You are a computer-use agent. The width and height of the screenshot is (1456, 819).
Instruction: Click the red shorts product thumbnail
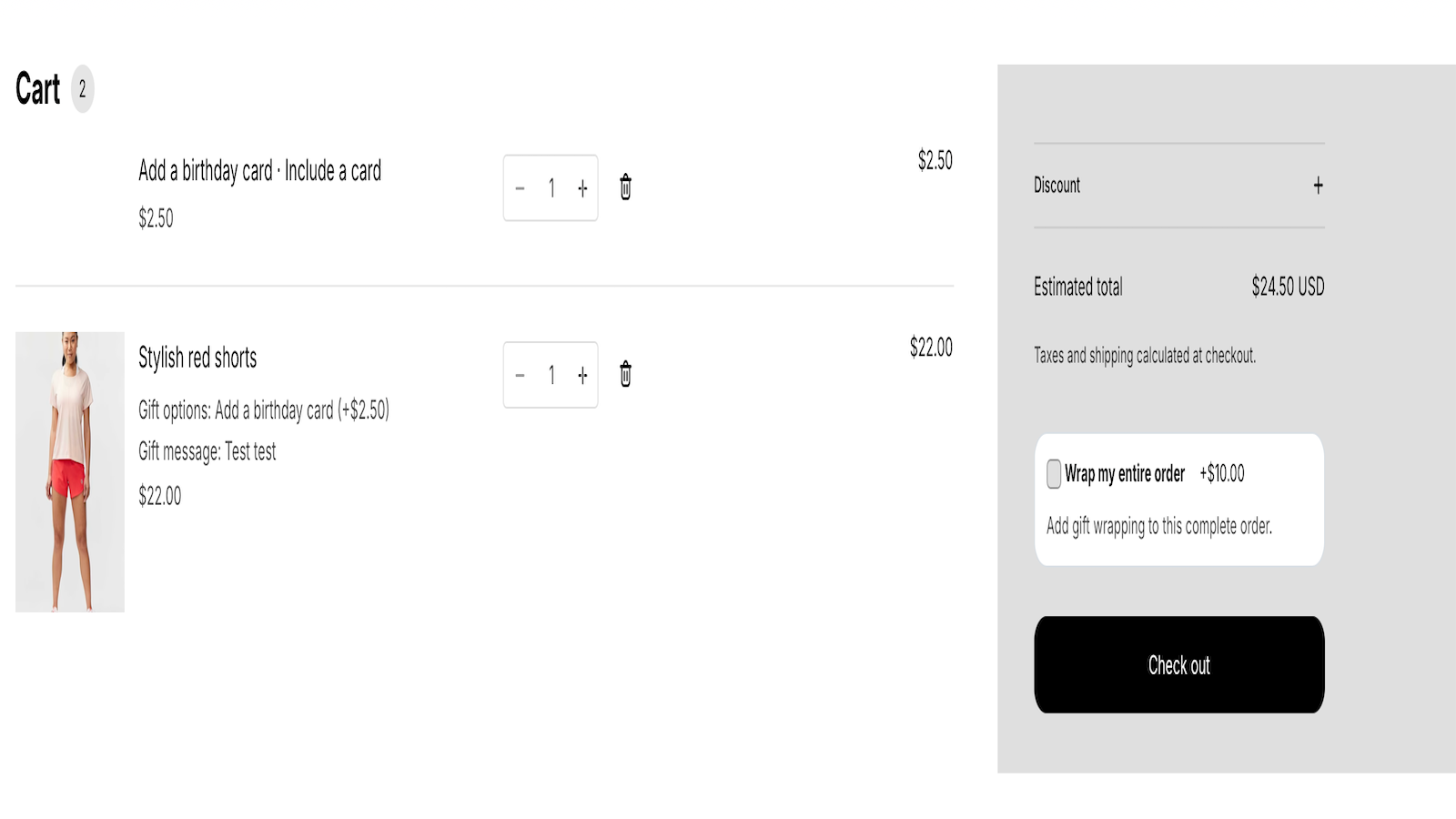[x=70, y=471]
